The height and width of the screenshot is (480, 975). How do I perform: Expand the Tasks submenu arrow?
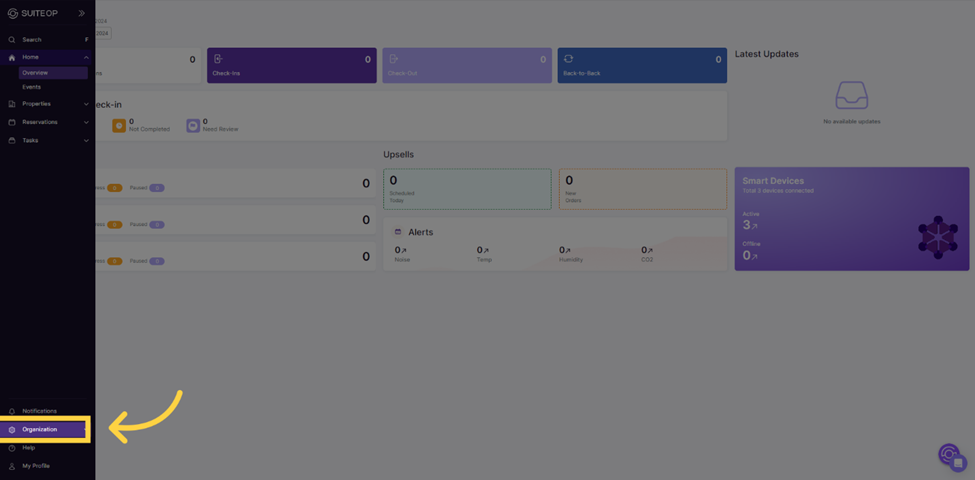[86, 141]
